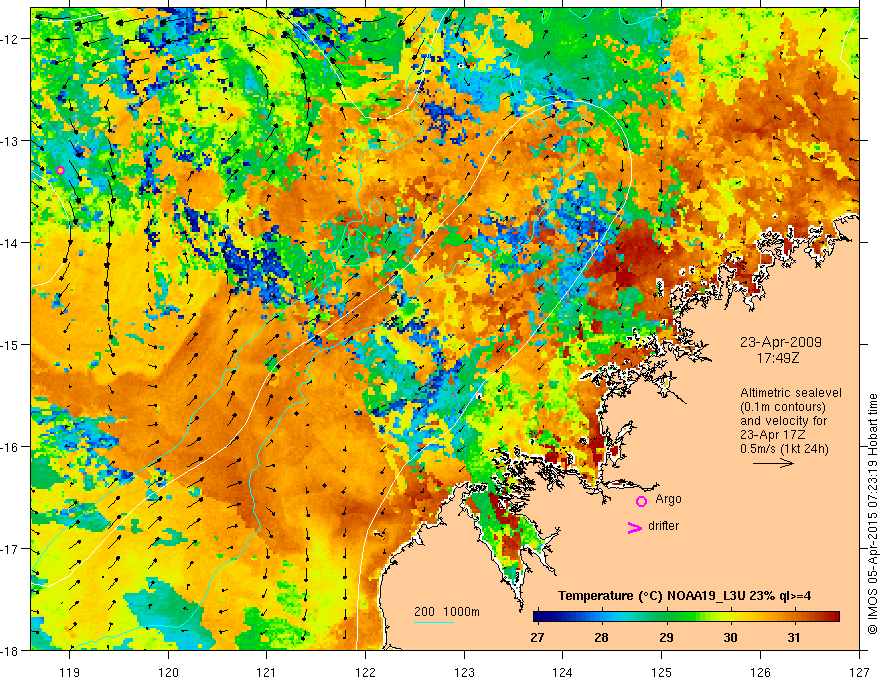This screenshot has width=880, height=680.
Task: Click the latitude label -12
Action: click(11, 39)
